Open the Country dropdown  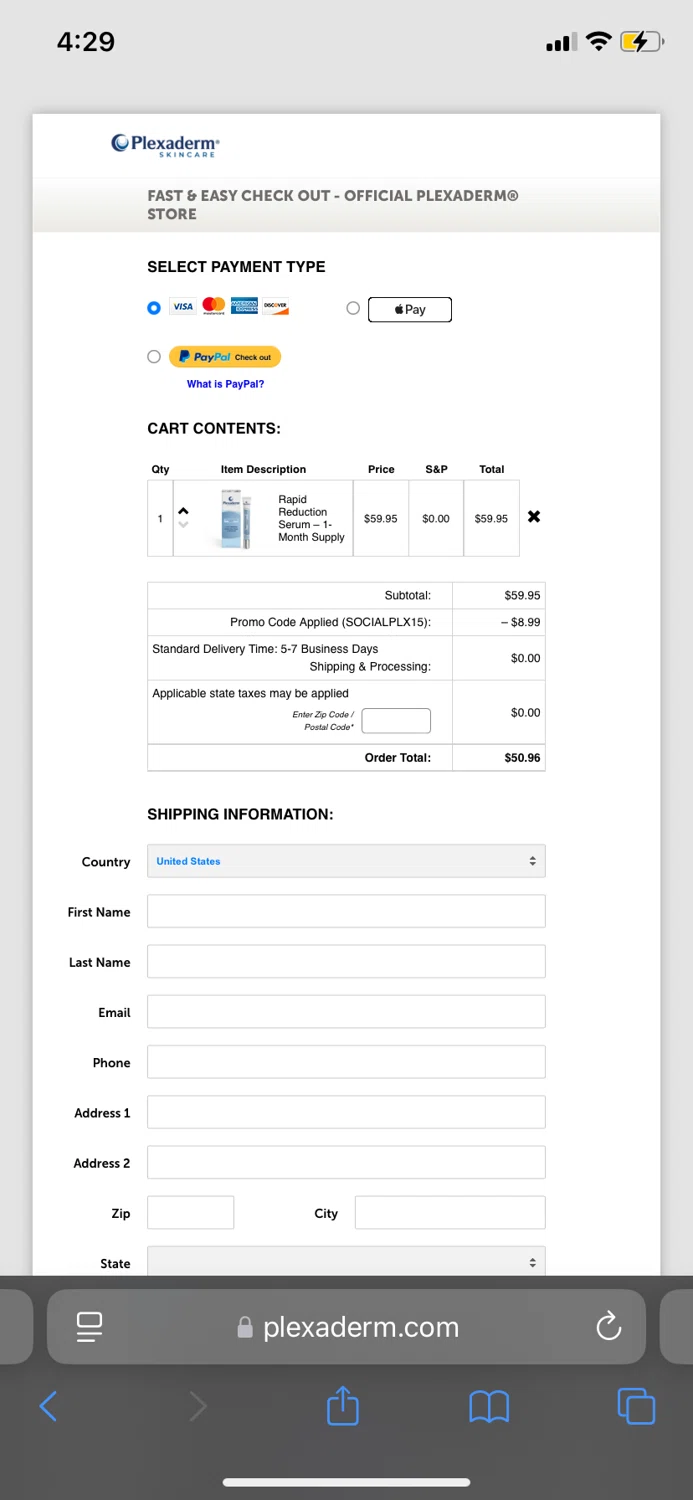pos(346,861)
